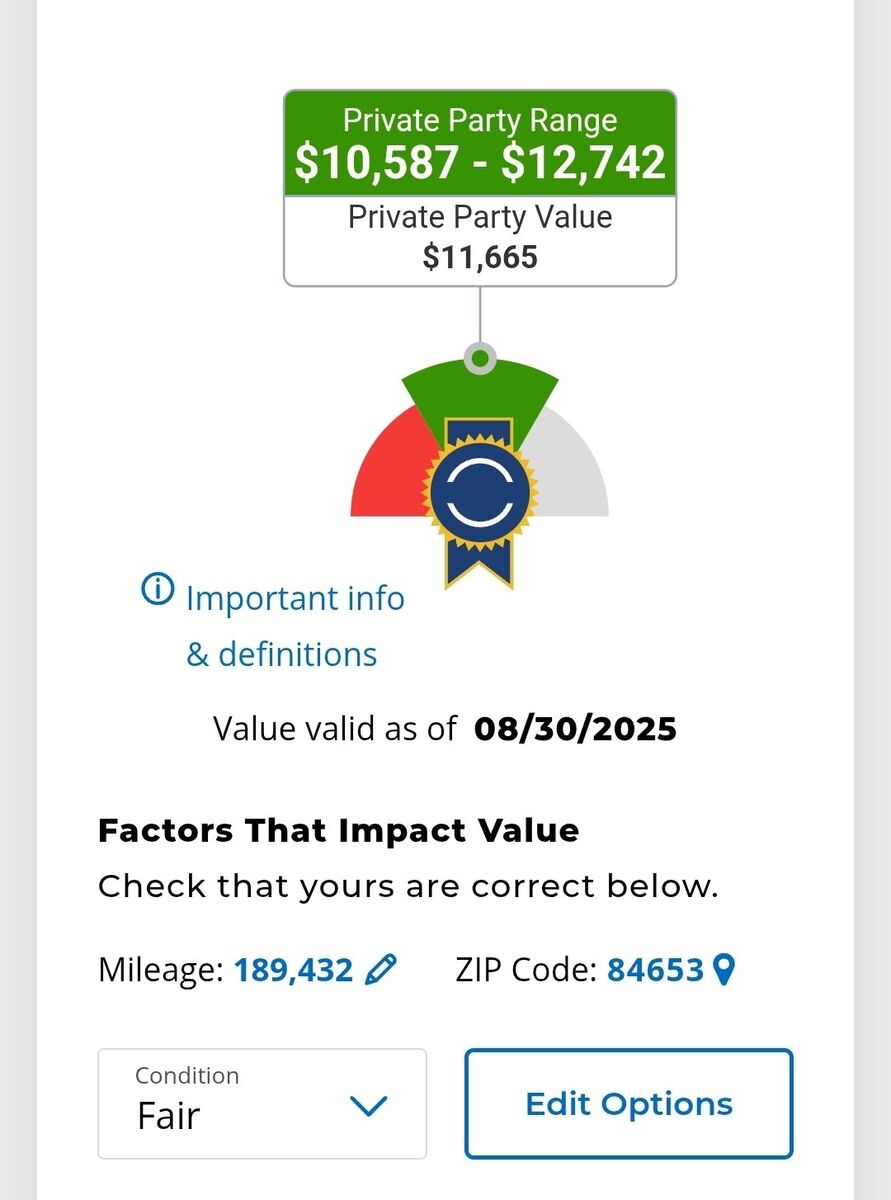Open the Condition dropdown
The width and height of the screenshot is (891, 1200).
pos(262,1103)
